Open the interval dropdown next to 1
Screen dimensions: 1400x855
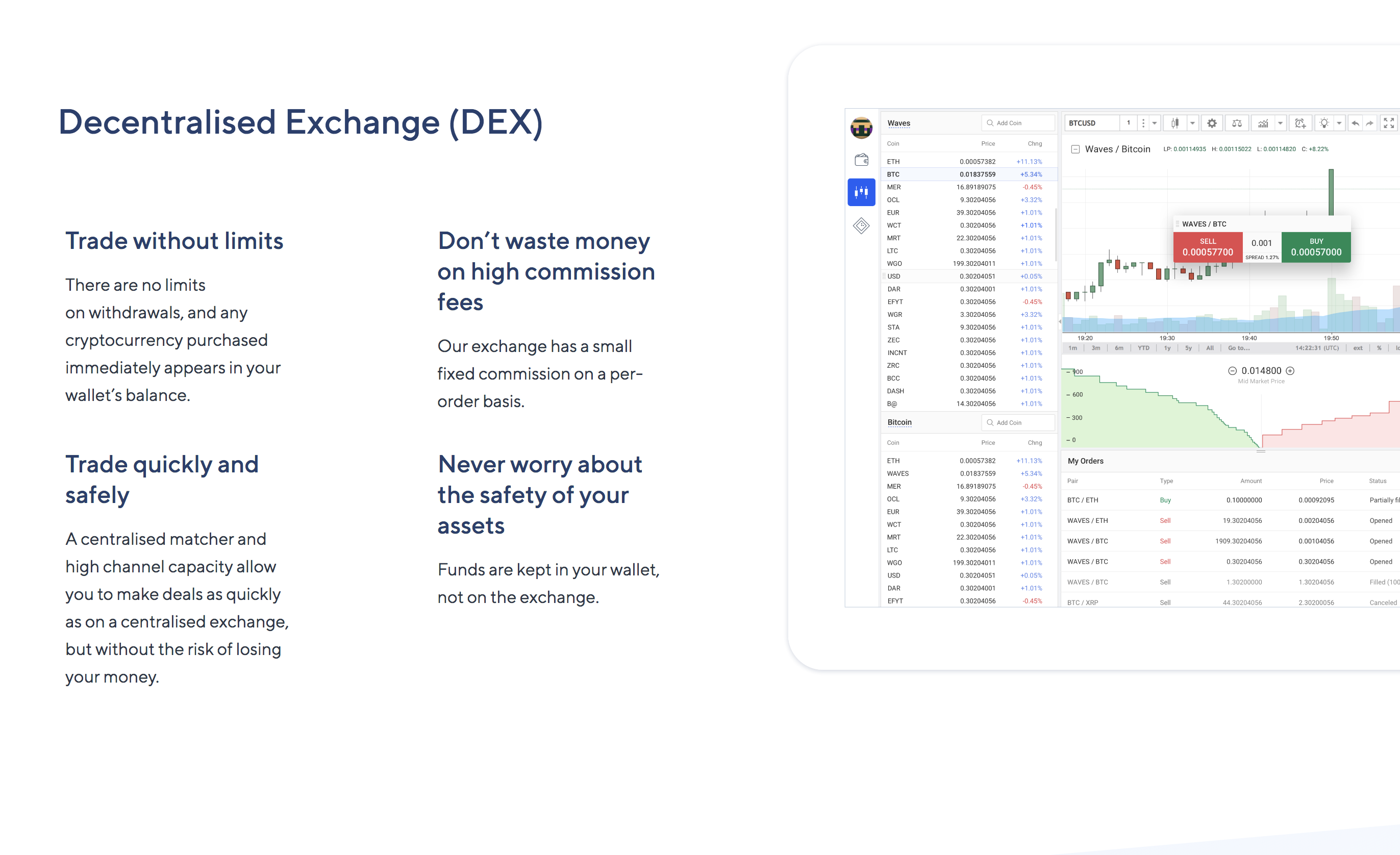point(1155,123)
